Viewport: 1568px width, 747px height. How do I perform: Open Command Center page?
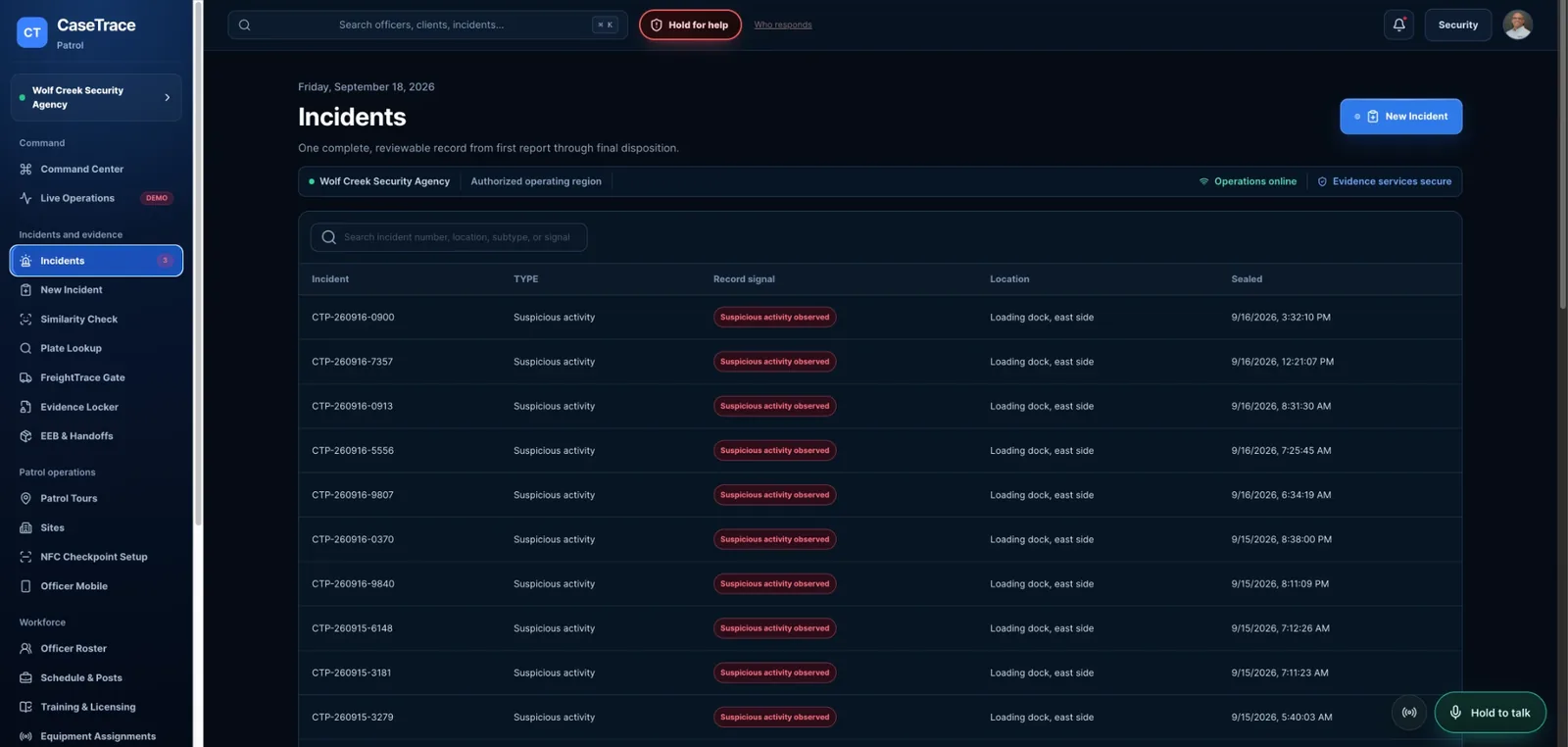(x=96, y=170)
